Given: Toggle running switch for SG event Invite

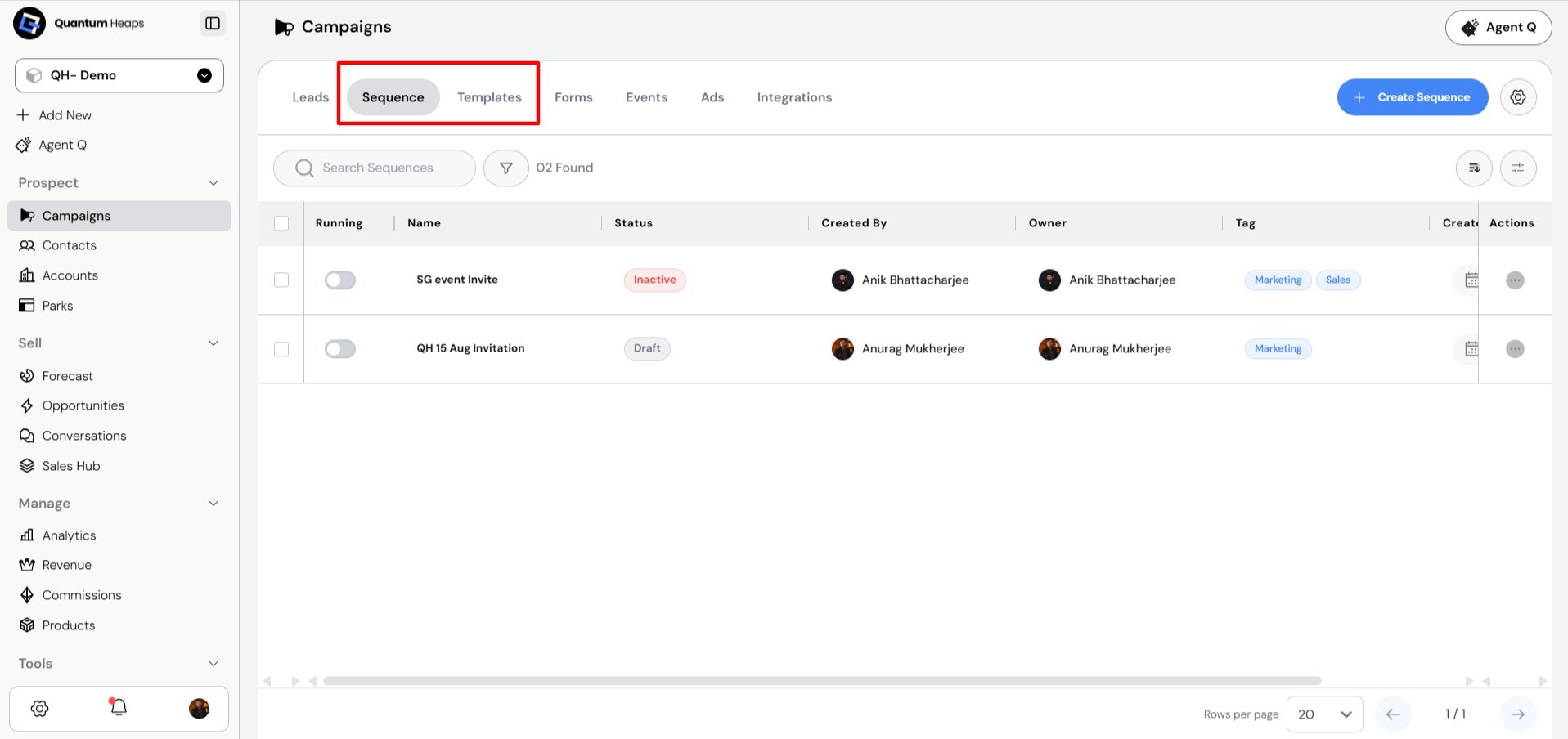Looking at the screenshot, I should pos(340,280).
